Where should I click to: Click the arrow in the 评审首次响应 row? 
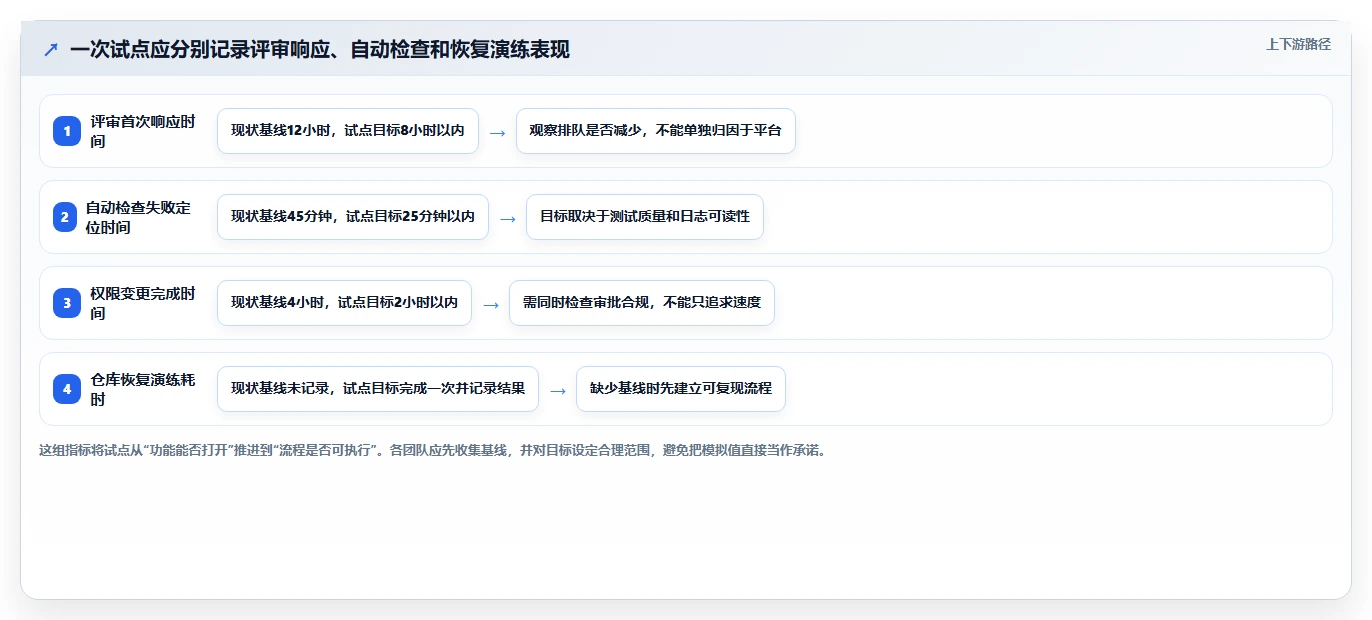(x=497, y=132)
